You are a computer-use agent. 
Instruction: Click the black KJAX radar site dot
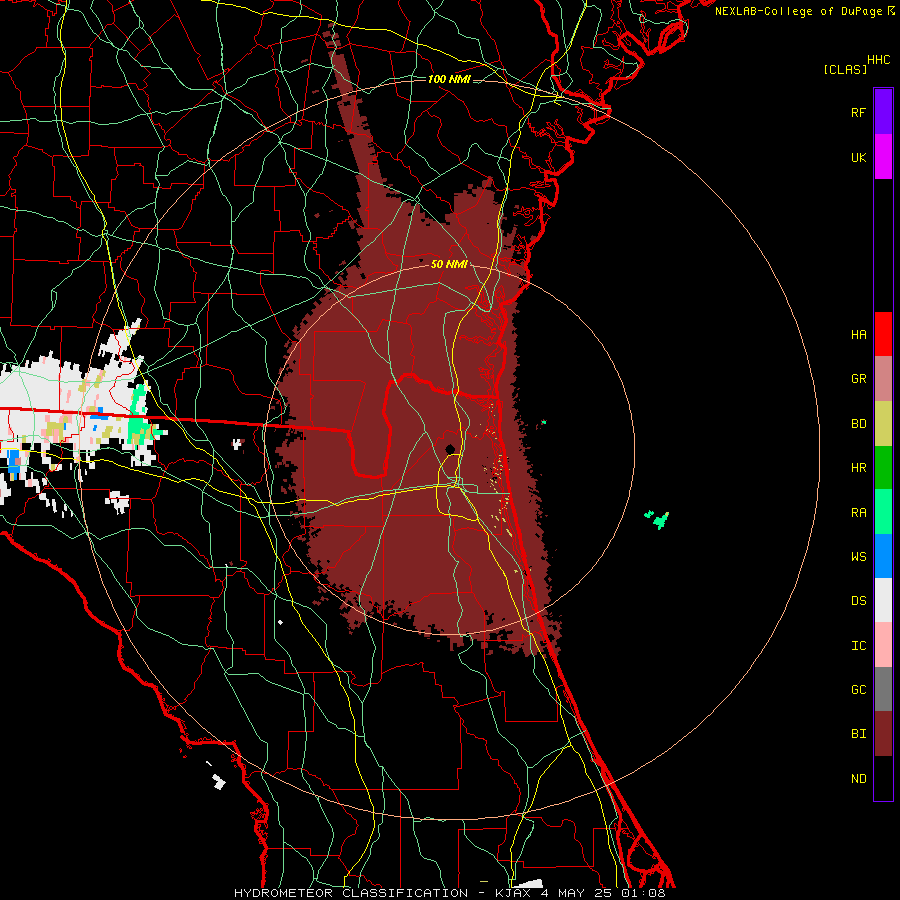click(x=450, y=449)
